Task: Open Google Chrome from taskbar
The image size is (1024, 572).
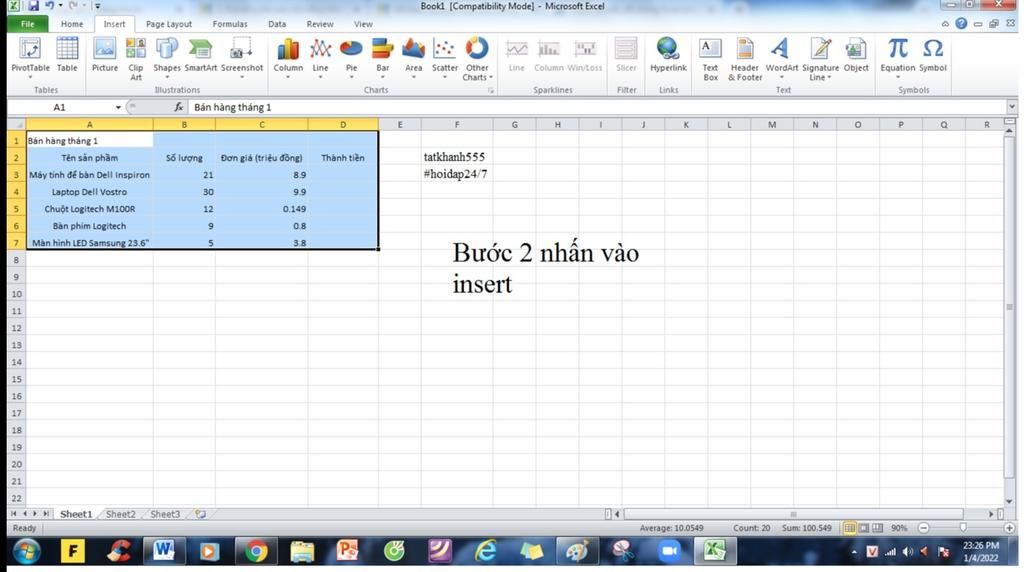Action: pyautogui.click(x=256, y=552)
